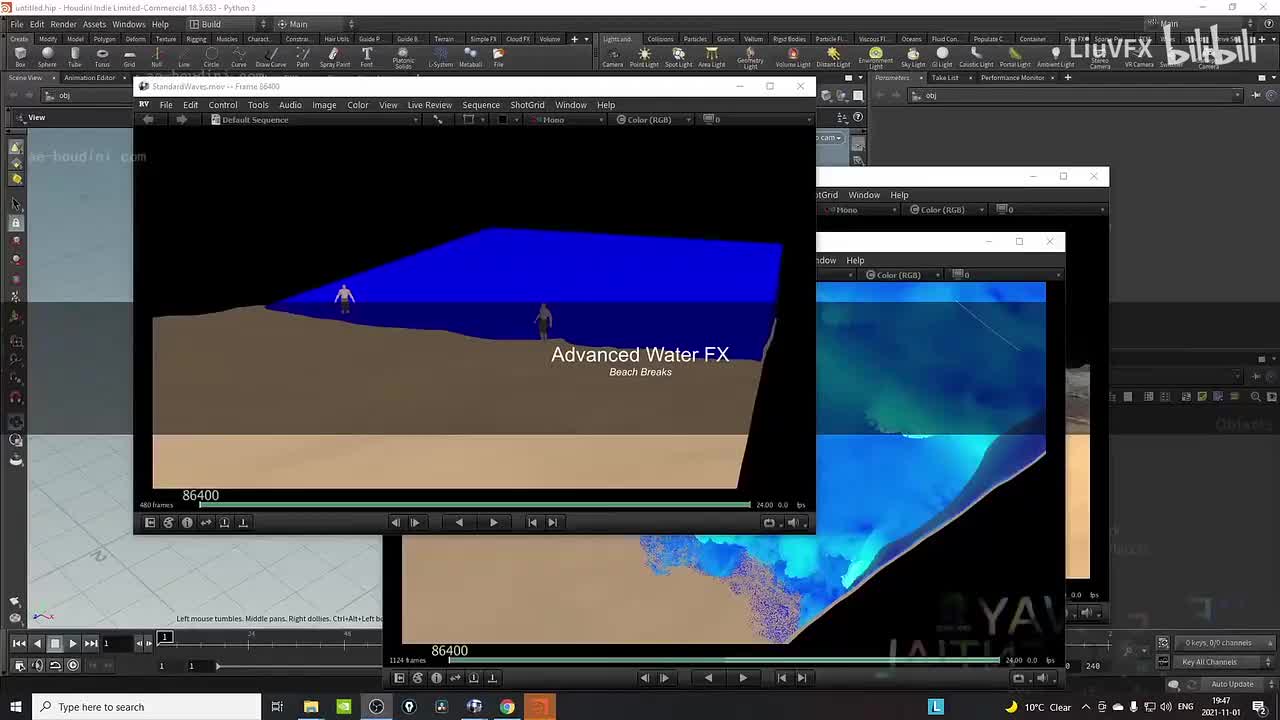Add an Ambient Light
1280x720 pixels.
point(1055,57)
